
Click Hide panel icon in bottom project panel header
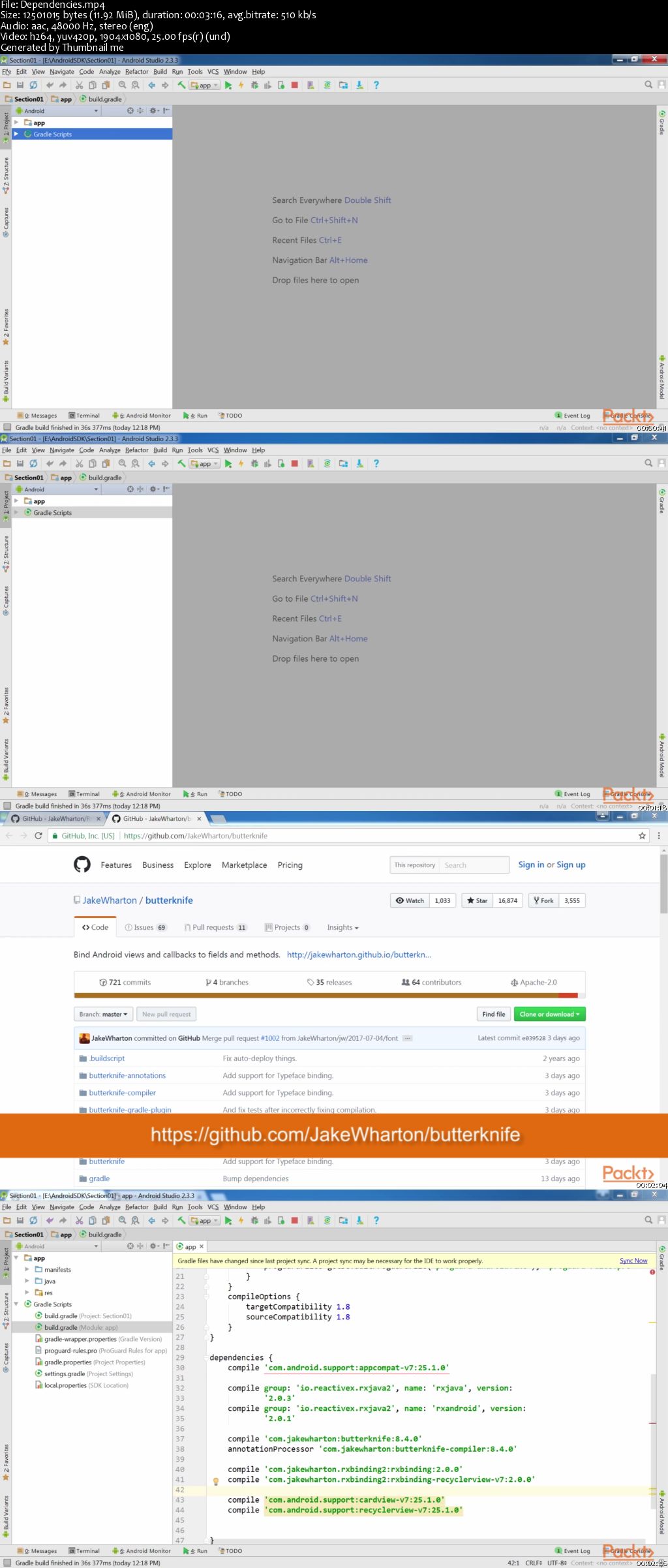(x=166, y=1246)
